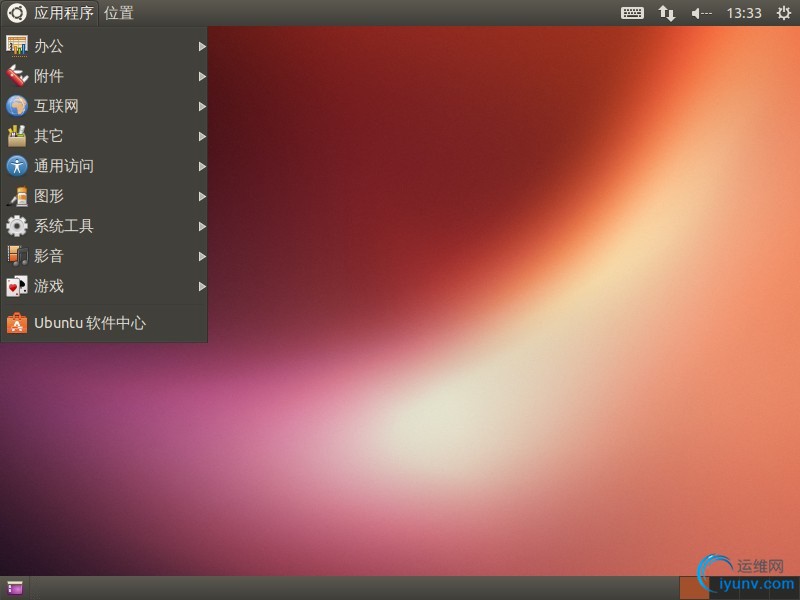Image resolution: width=800 pixels, height=600 pixels.
Task: Click the 其它 toolbox icon
Action: coord(17,136)
